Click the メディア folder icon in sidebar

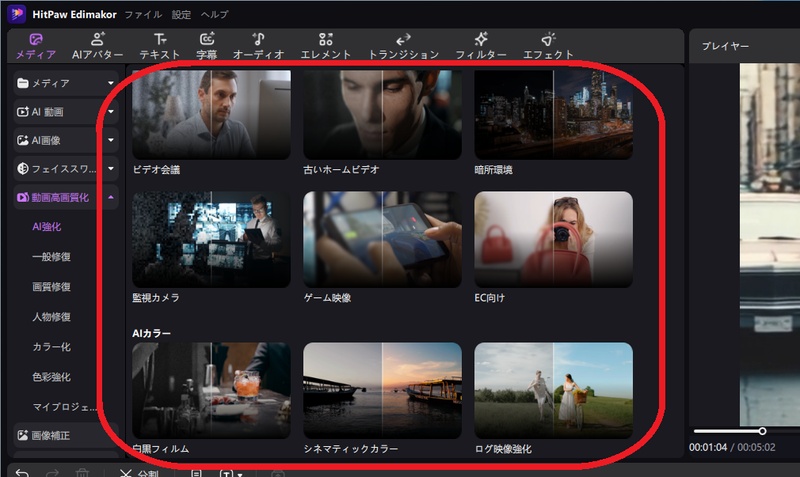tap(22, 83)
